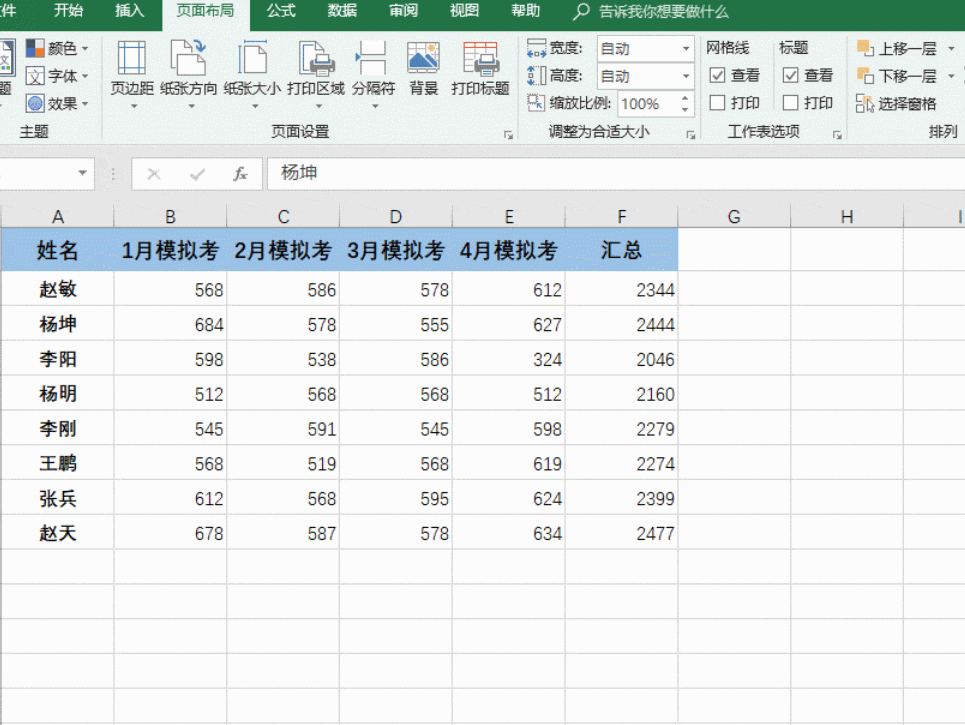Open the 宽度 自动 dropdown
Viewport: 965px width, 725px height.
[686, 49]
